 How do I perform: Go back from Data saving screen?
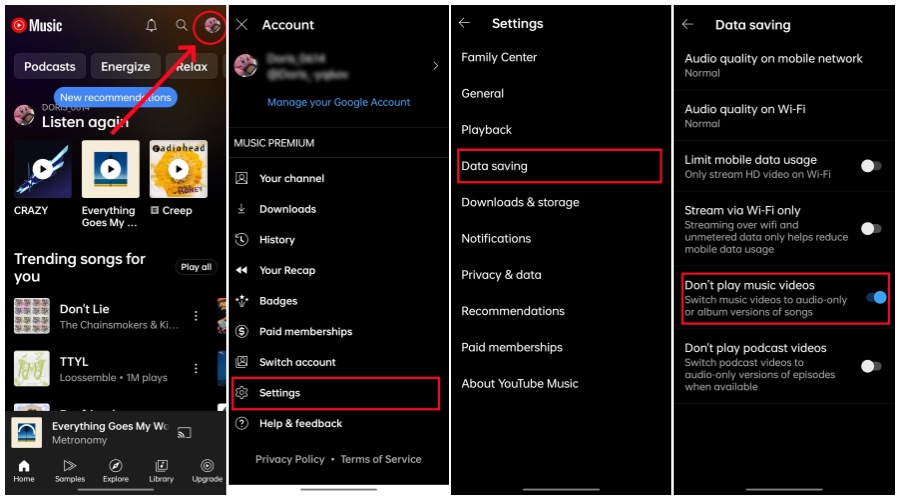pos(688,24)
